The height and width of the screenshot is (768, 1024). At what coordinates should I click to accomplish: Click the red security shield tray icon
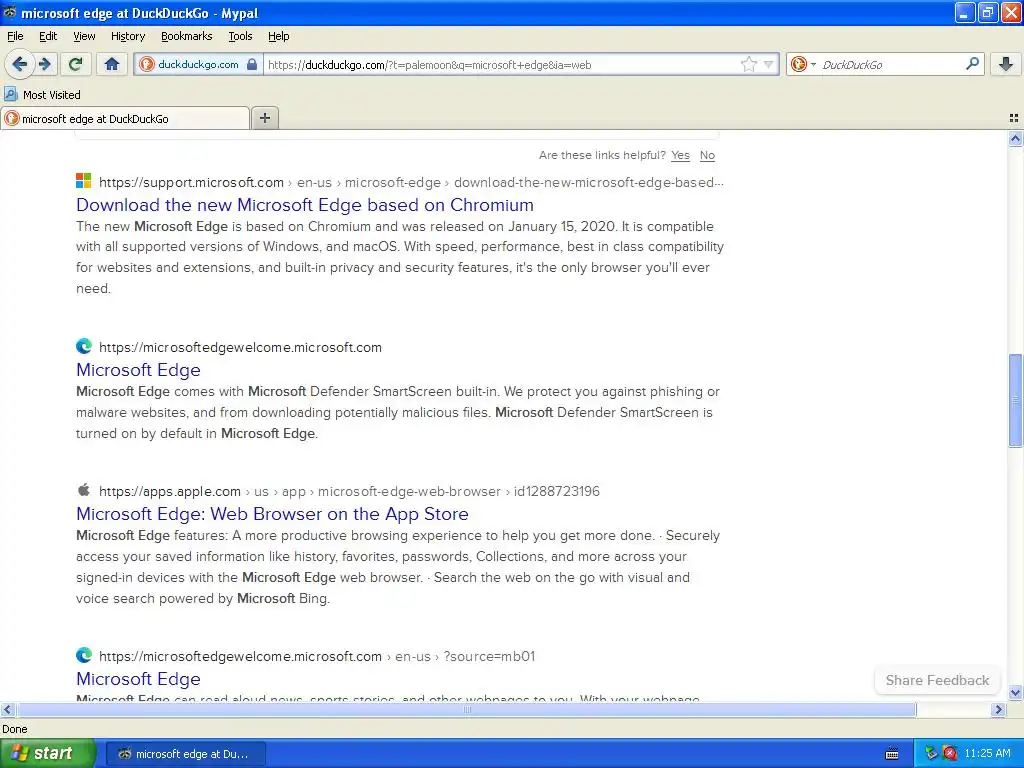(x=950, y=754)
